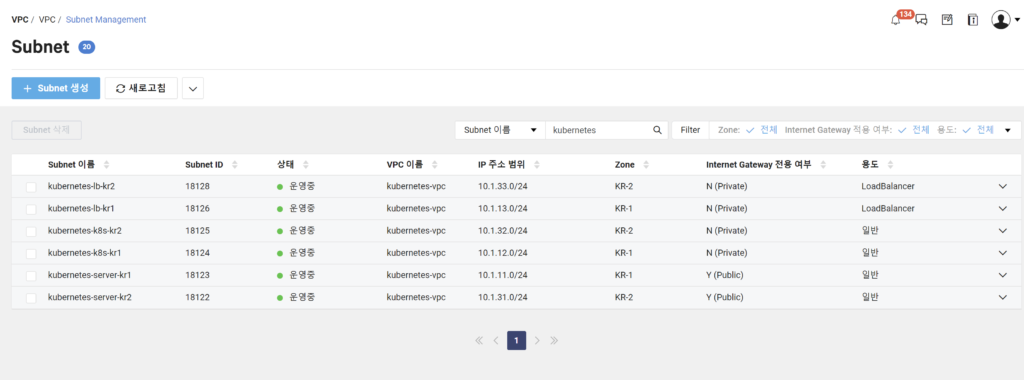Sort by IP 주소 범위 column arrows

pos(537,165)
